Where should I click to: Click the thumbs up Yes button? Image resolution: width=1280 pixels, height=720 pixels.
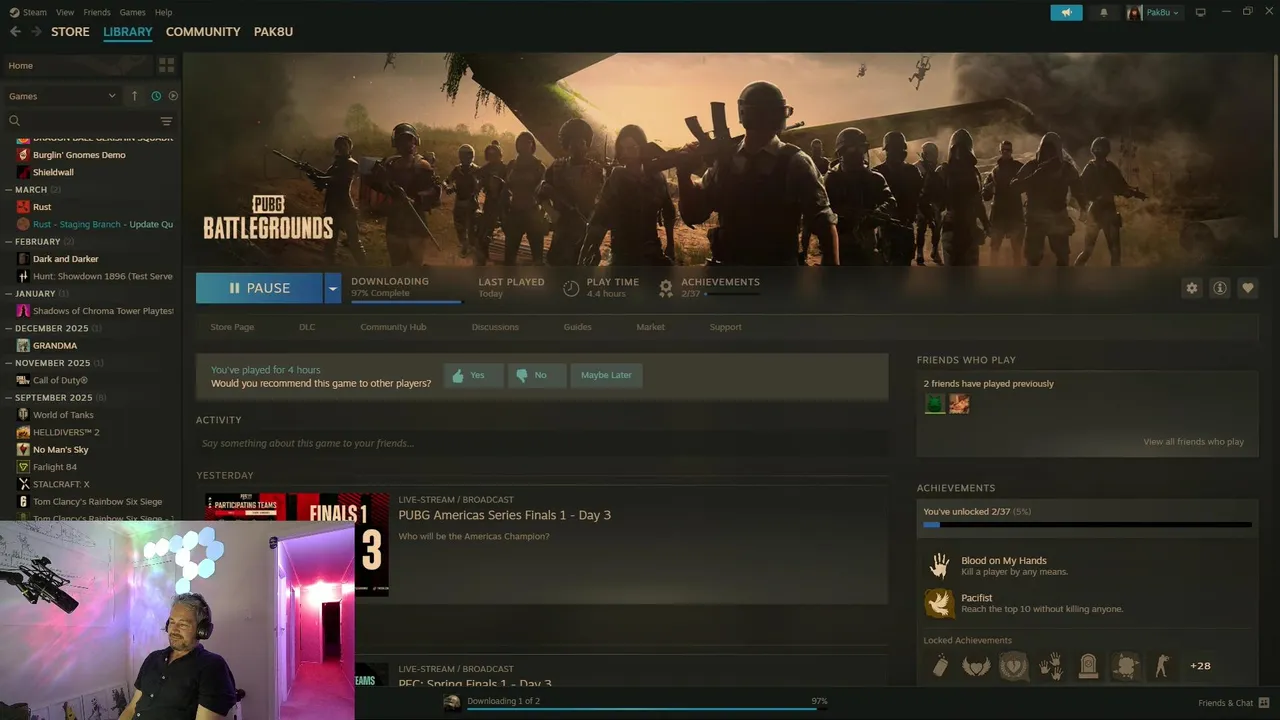(472, 375)
